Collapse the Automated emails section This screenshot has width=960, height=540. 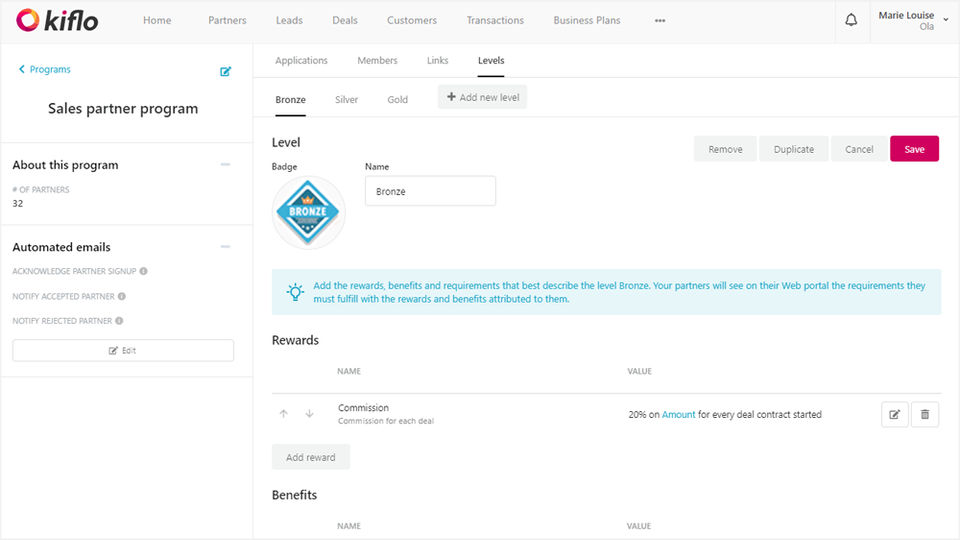click(225, 247)
